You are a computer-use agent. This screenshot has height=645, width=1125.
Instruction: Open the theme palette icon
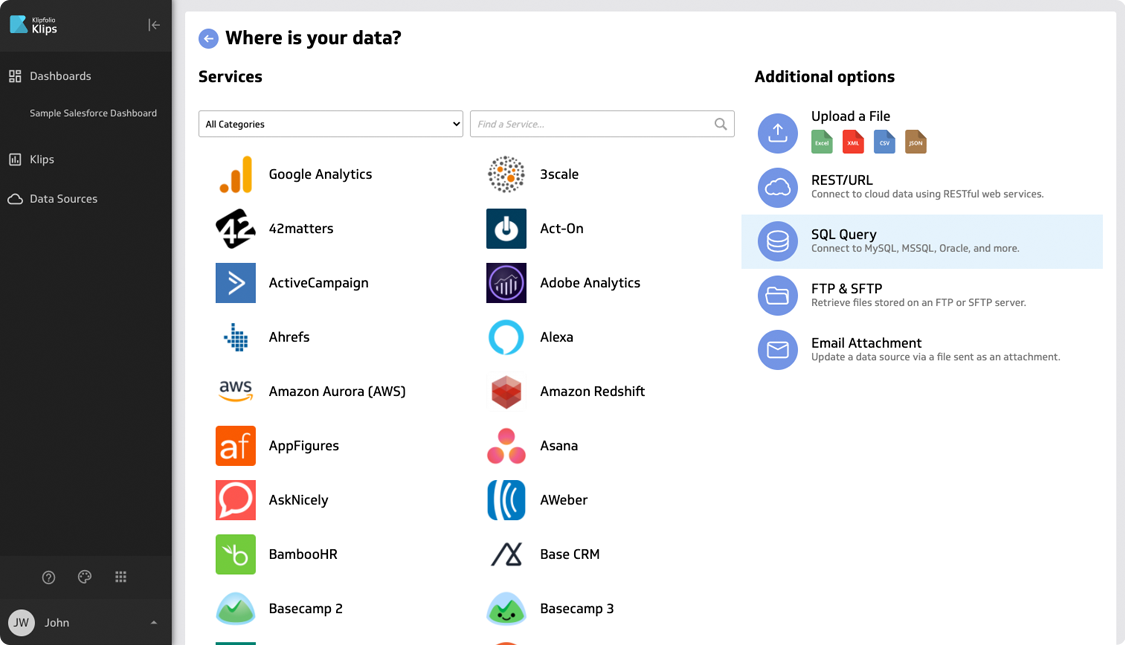point(85,577)
